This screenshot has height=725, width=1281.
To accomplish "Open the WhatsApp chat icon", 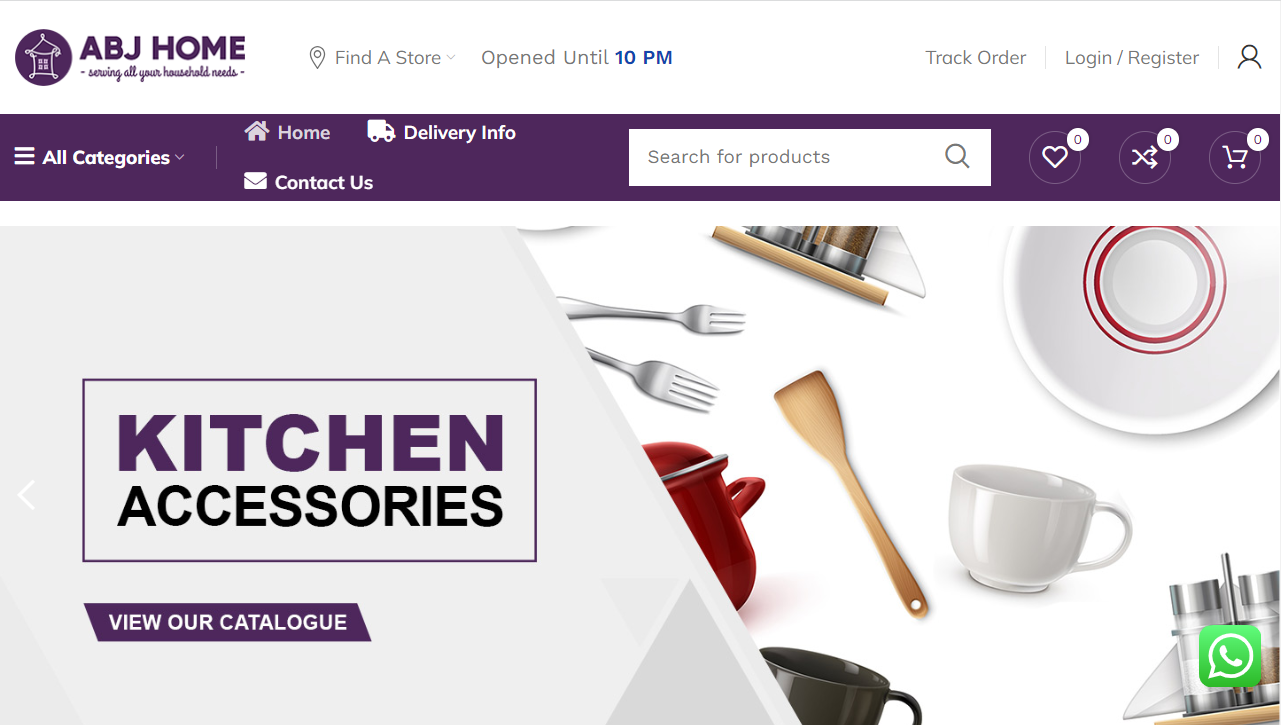I will pyautogui.click(x=1230, y=657).
